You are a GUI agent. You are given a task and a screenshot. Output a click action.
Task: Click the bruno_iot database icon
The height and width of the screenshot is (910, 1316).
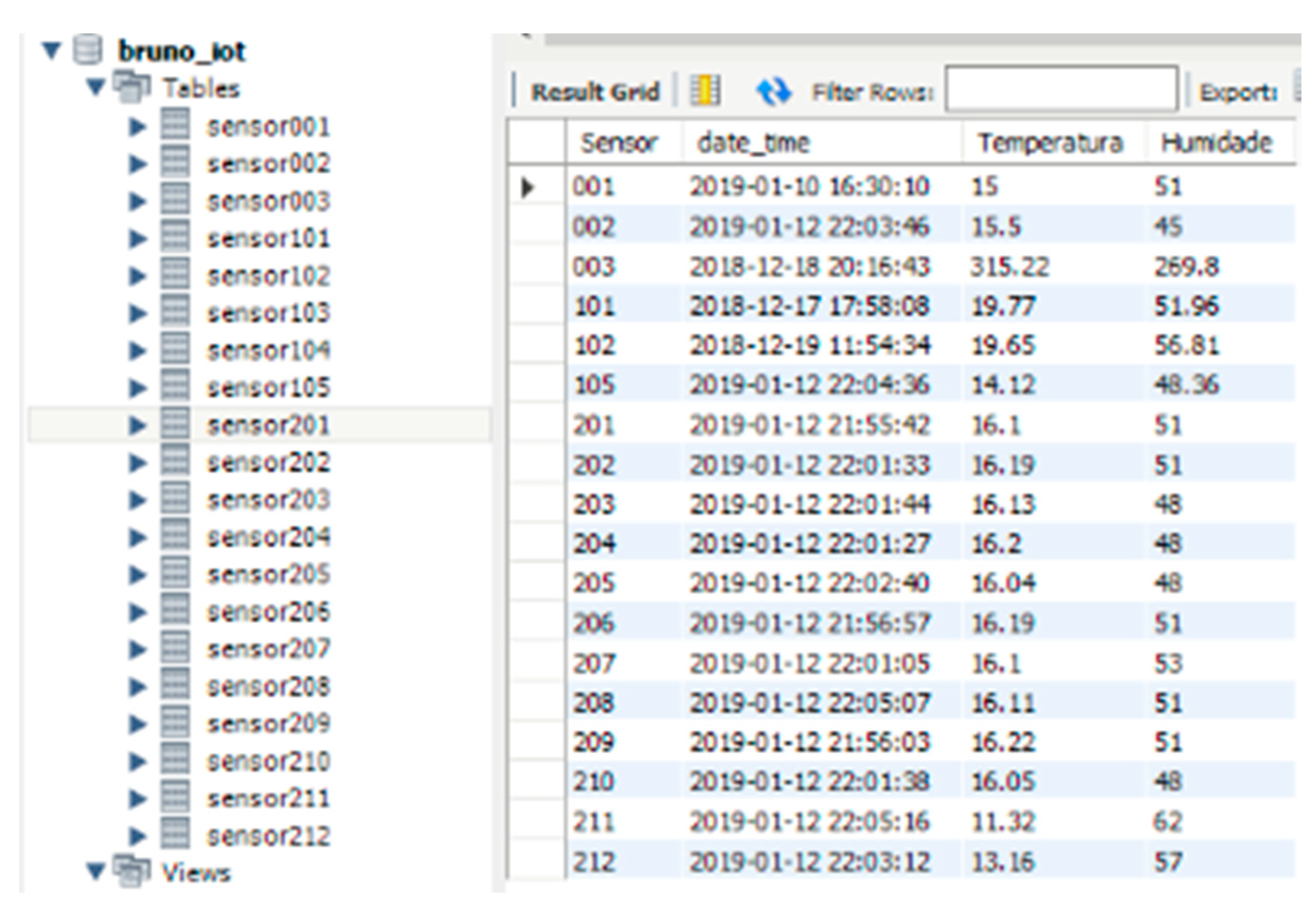point(88,50)
